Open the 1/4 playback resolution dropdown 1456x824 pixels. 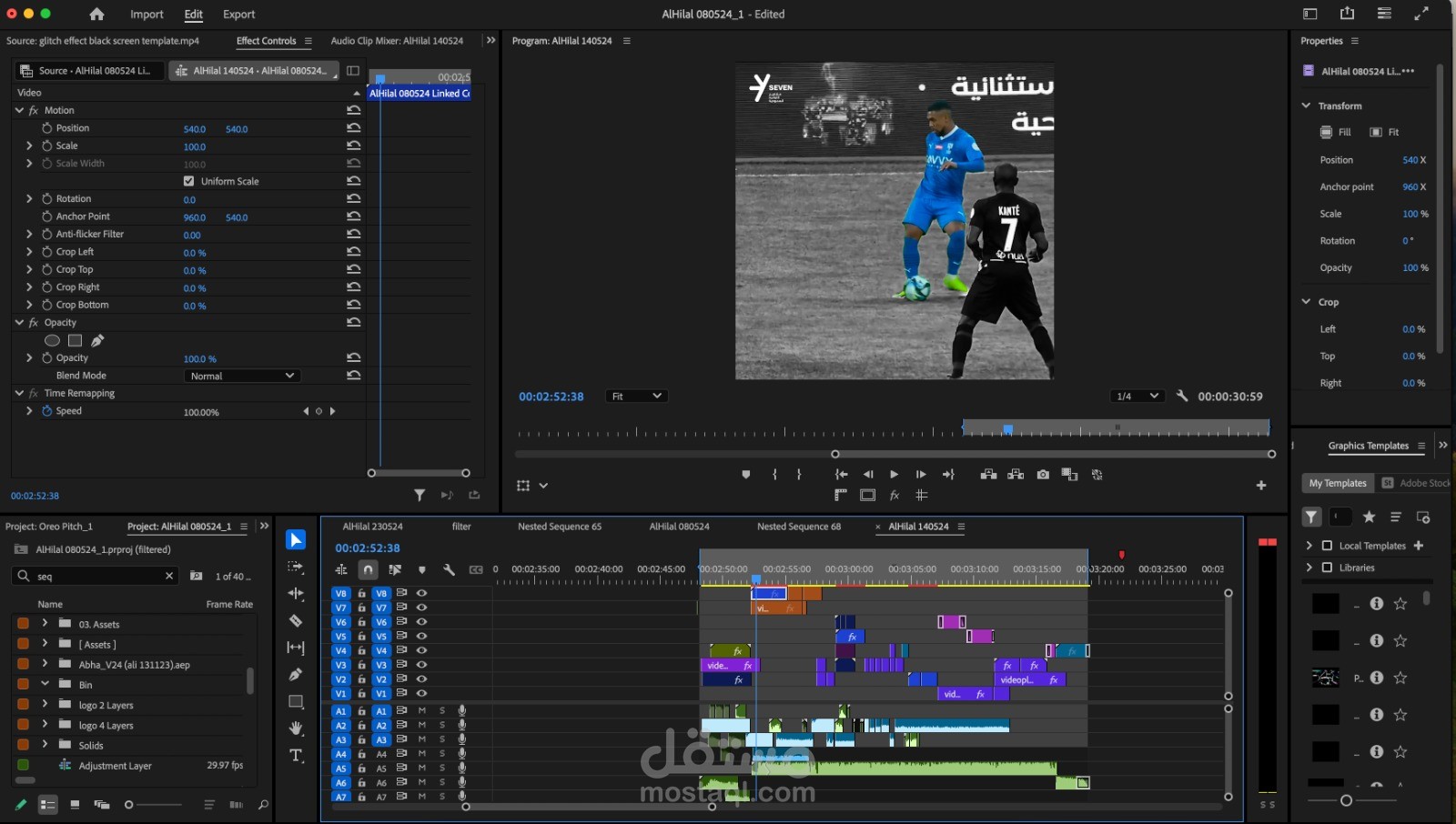coord(1137,397)
